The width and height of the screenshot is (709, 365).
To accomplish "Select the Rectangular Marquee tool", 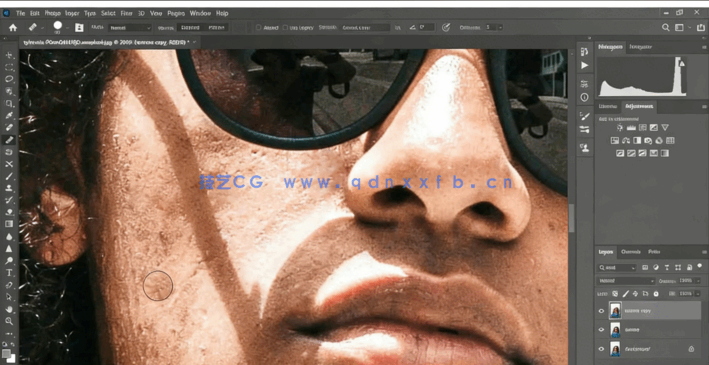I will click(9, 67).
